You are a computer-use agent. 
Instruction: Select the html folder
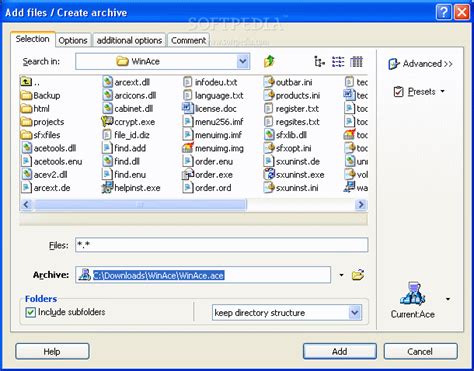[x=35, y=109]
